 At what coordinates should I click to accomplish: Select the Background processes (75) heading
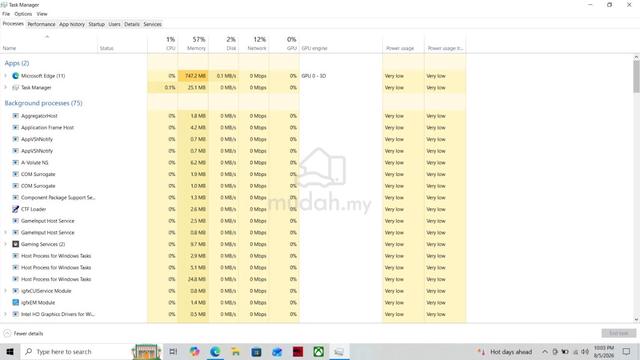point(43,103)
